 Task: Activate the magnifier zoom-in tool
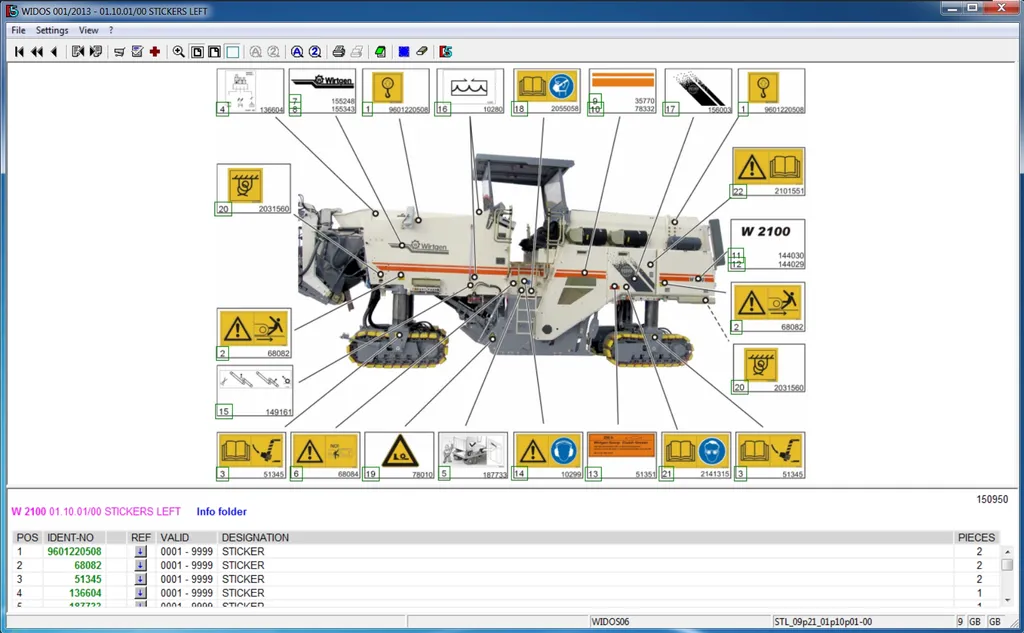pos(178,52)
